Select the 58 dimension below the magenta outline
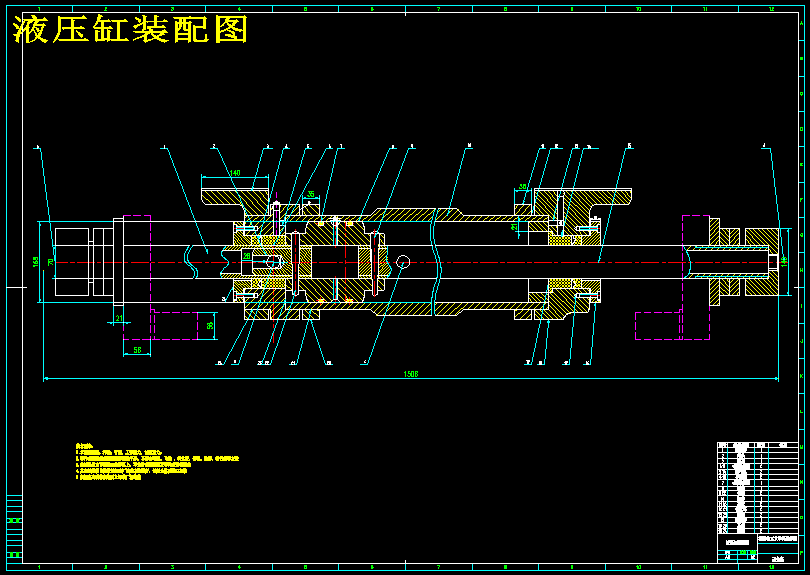The width and height of the screenshot is (810, 575). click(x=137, y=350)
